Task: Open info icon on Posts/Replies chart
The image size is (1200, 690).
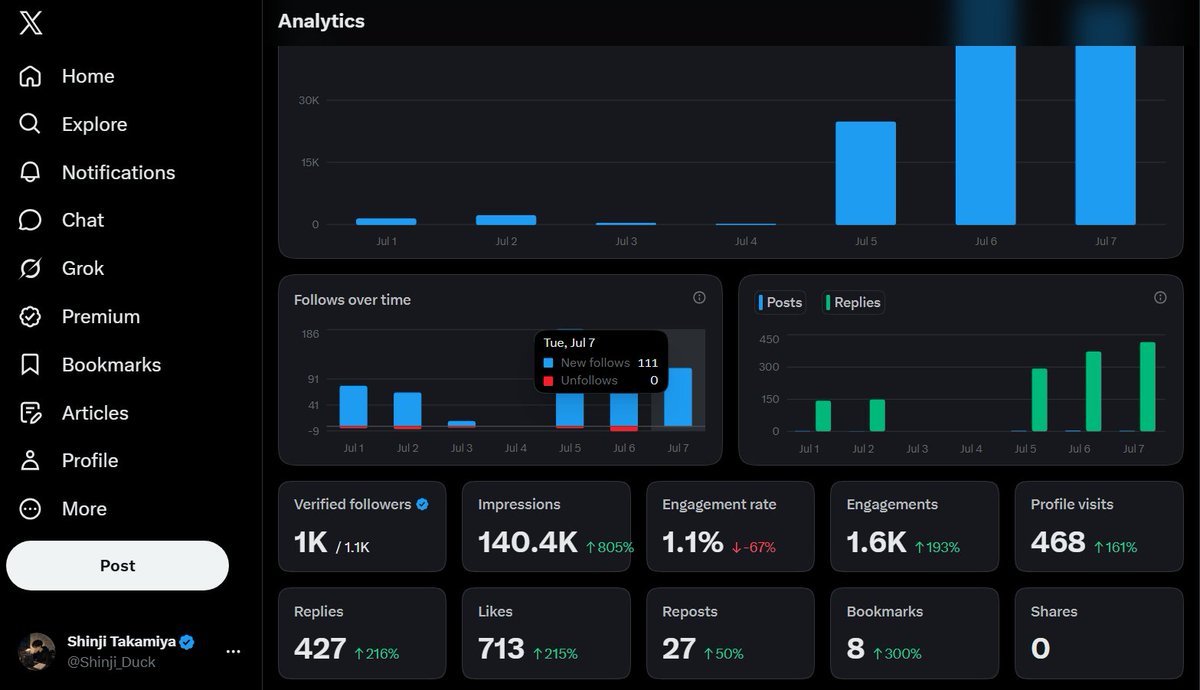Action: [1160, 298]
